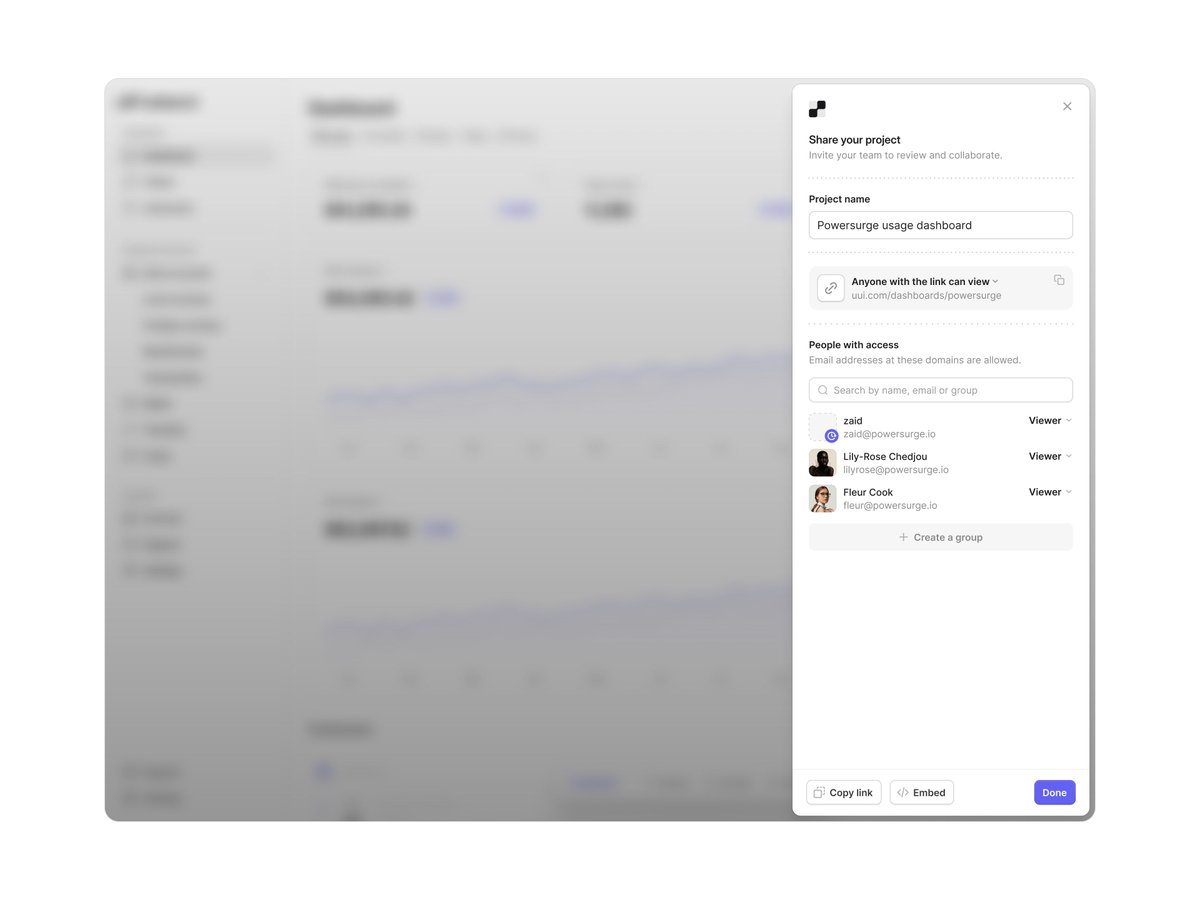Click the 'Fleur Cook' name
The height and width of the screenshot is (900, 1200).
868,492
